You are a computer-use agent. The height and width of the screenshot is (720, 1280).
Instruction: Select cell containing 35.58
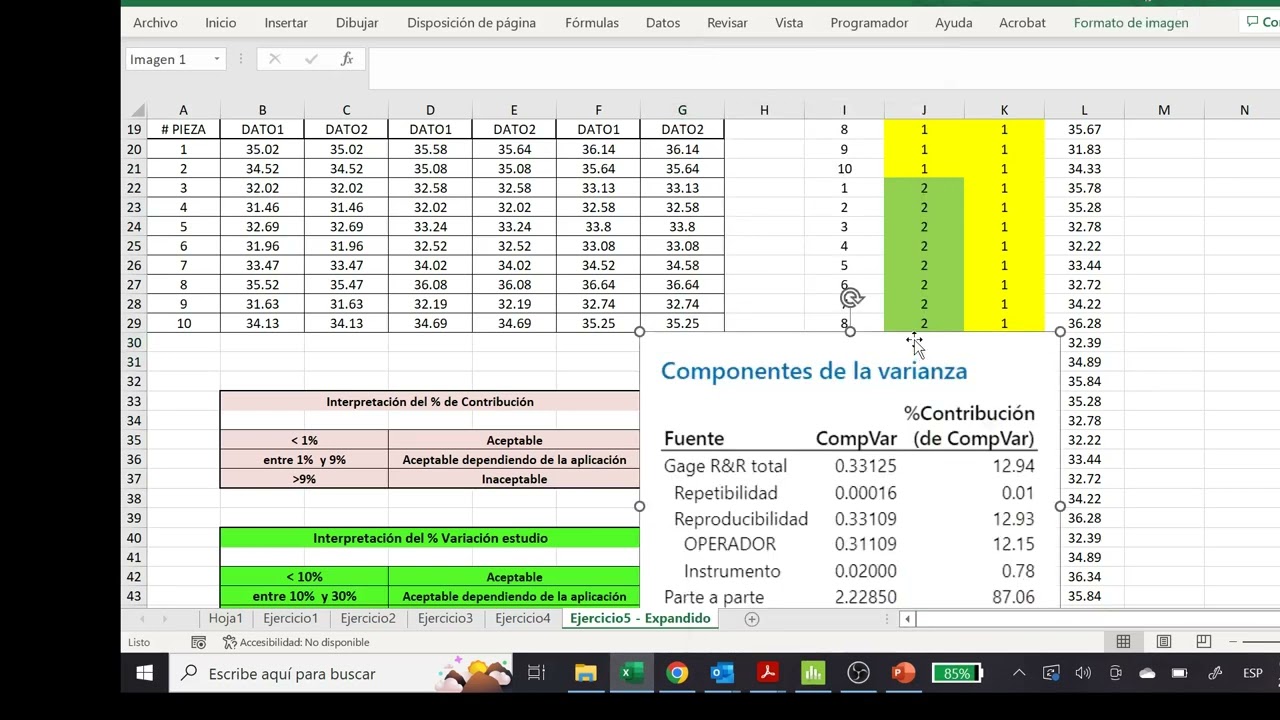[430, 149]
